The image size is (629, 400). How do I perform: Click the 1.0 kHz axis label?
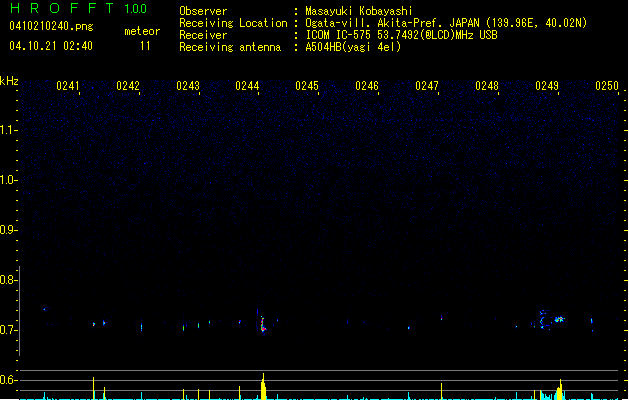tap(8, 179)
